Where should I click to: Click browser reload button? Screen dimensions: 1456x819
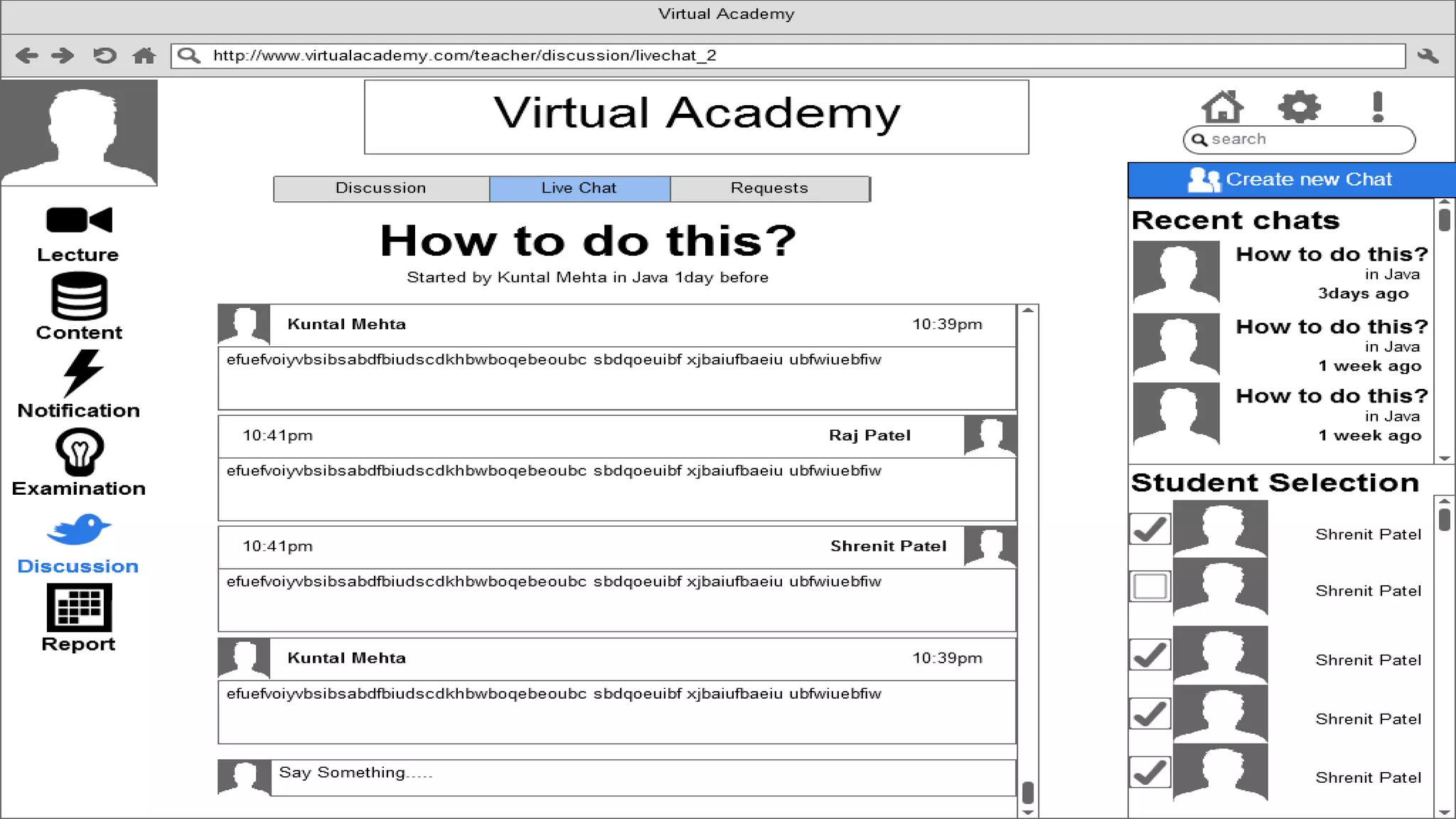click(105, 55)
